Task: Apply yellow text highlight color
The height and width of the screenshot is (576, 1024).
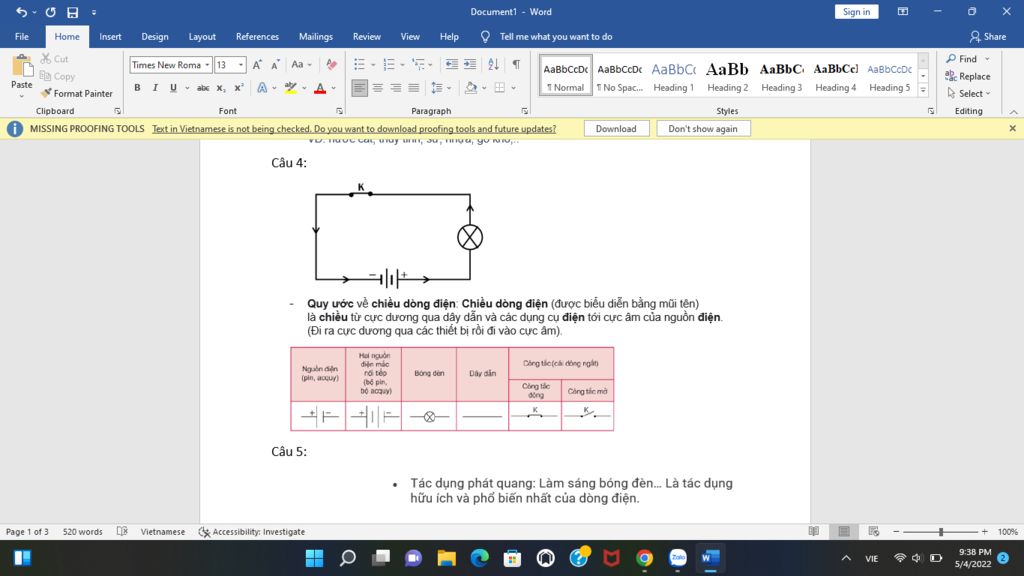Action: (291, 88)
